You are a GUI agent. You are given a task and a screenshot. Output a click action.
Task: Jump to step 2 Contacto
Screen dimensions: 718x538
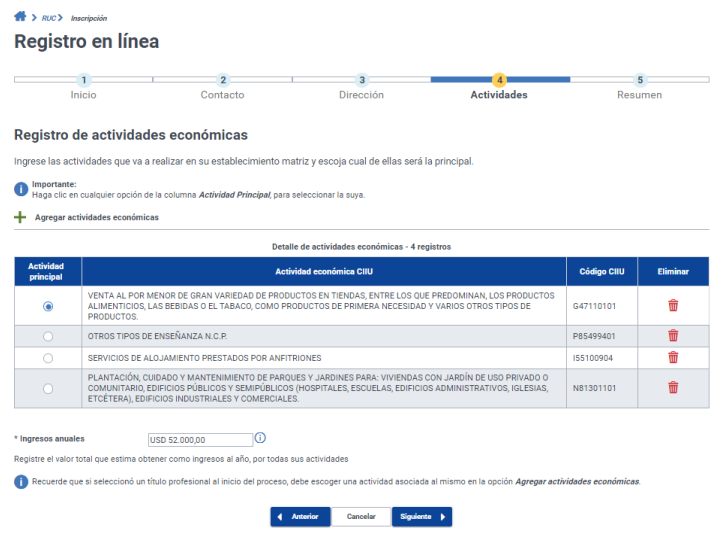(x=223, y=80)
